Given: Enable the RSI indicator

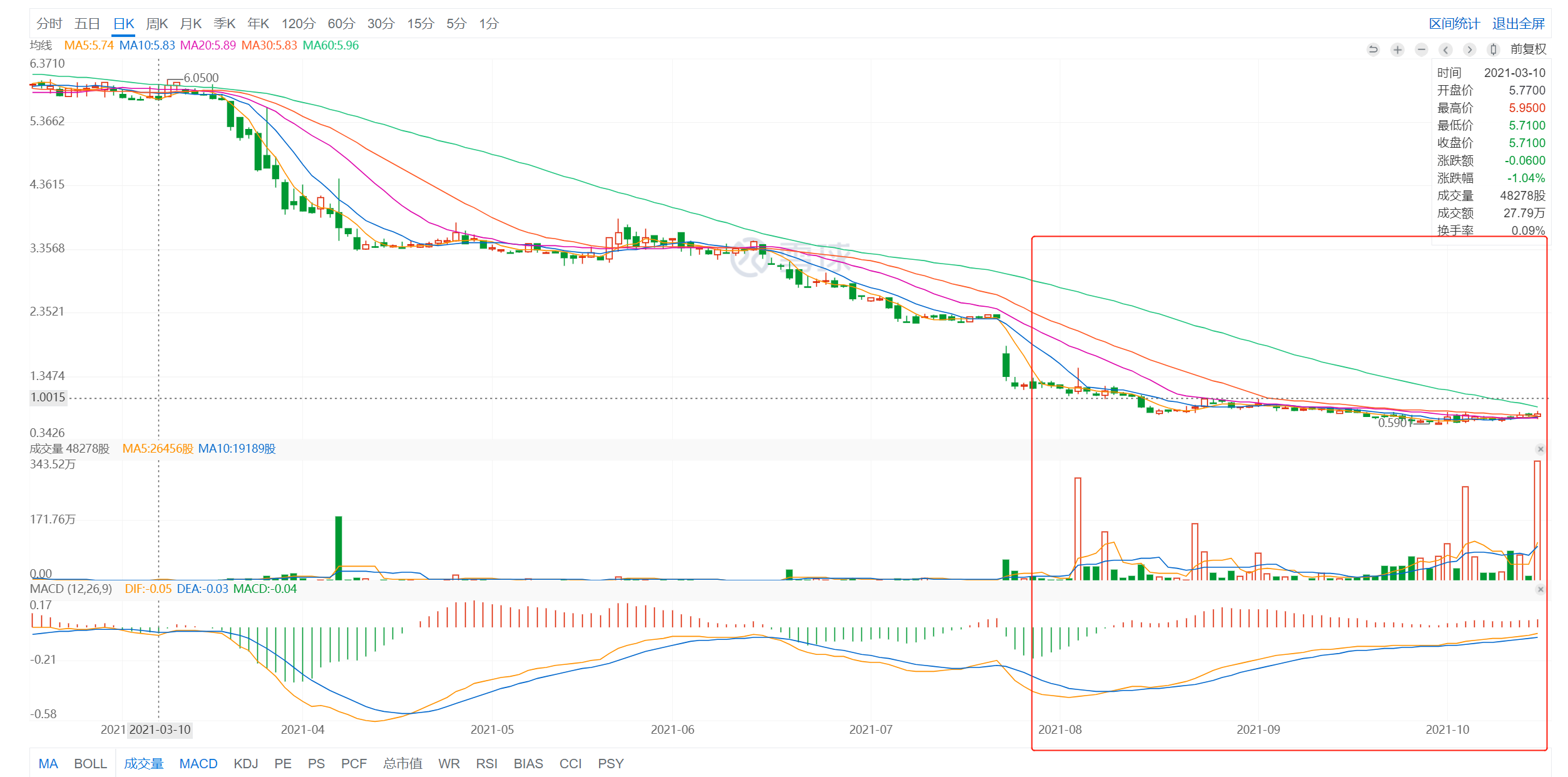Looking at the screenshot, I should point(486,763).
